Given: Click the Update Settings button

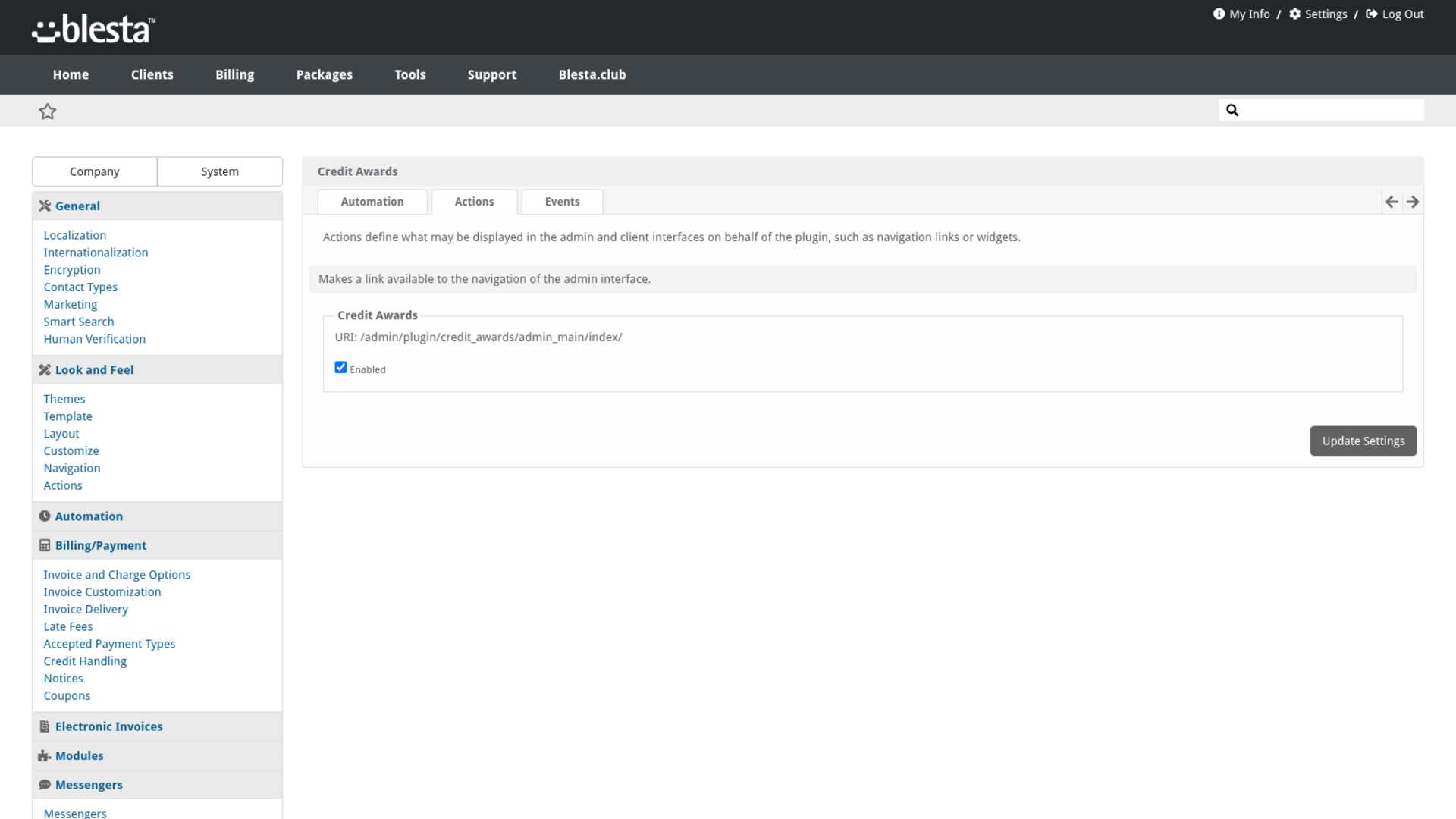Looking at the screenshot, I should pyautogui.click(x=1363, y=441).
